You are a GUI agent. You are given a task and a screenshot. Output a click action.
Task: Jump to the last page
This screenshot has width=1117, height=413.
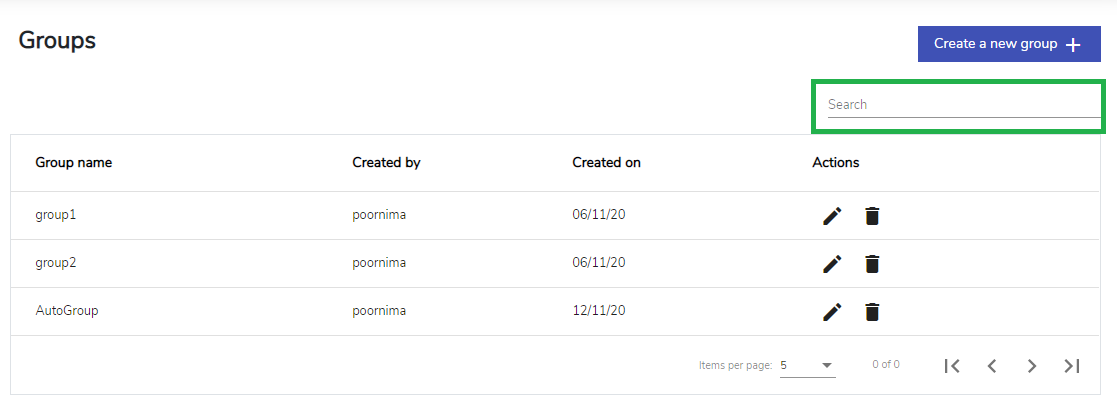(x=1072, y=366)
